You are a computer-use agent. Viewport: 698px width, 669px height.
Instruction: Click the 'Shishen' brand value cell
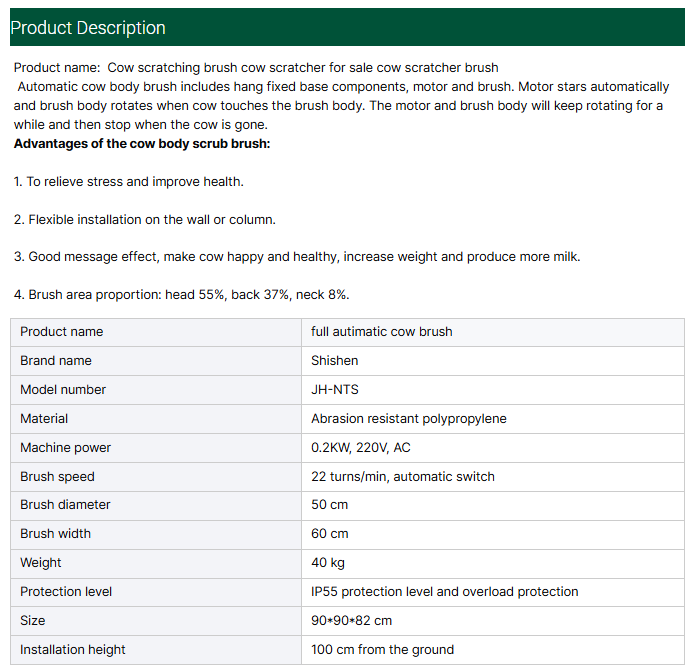(x=335, y=361)
